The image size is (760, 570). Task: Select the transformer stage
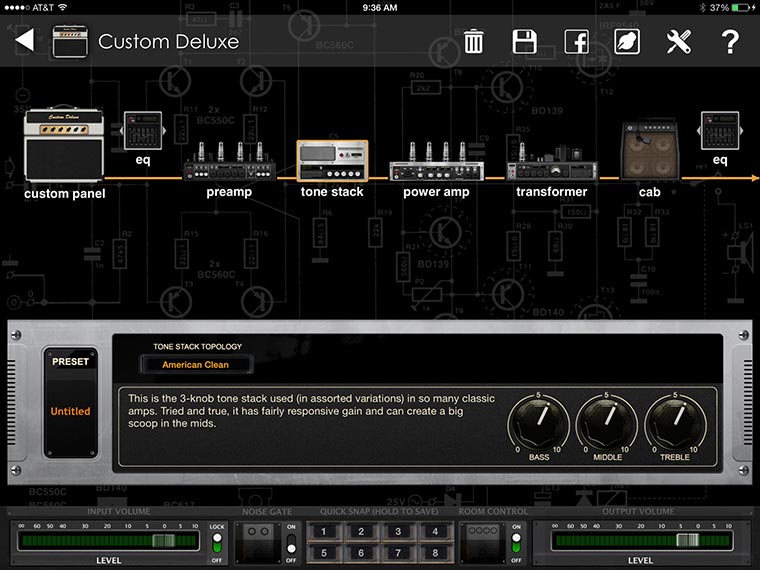552,161
